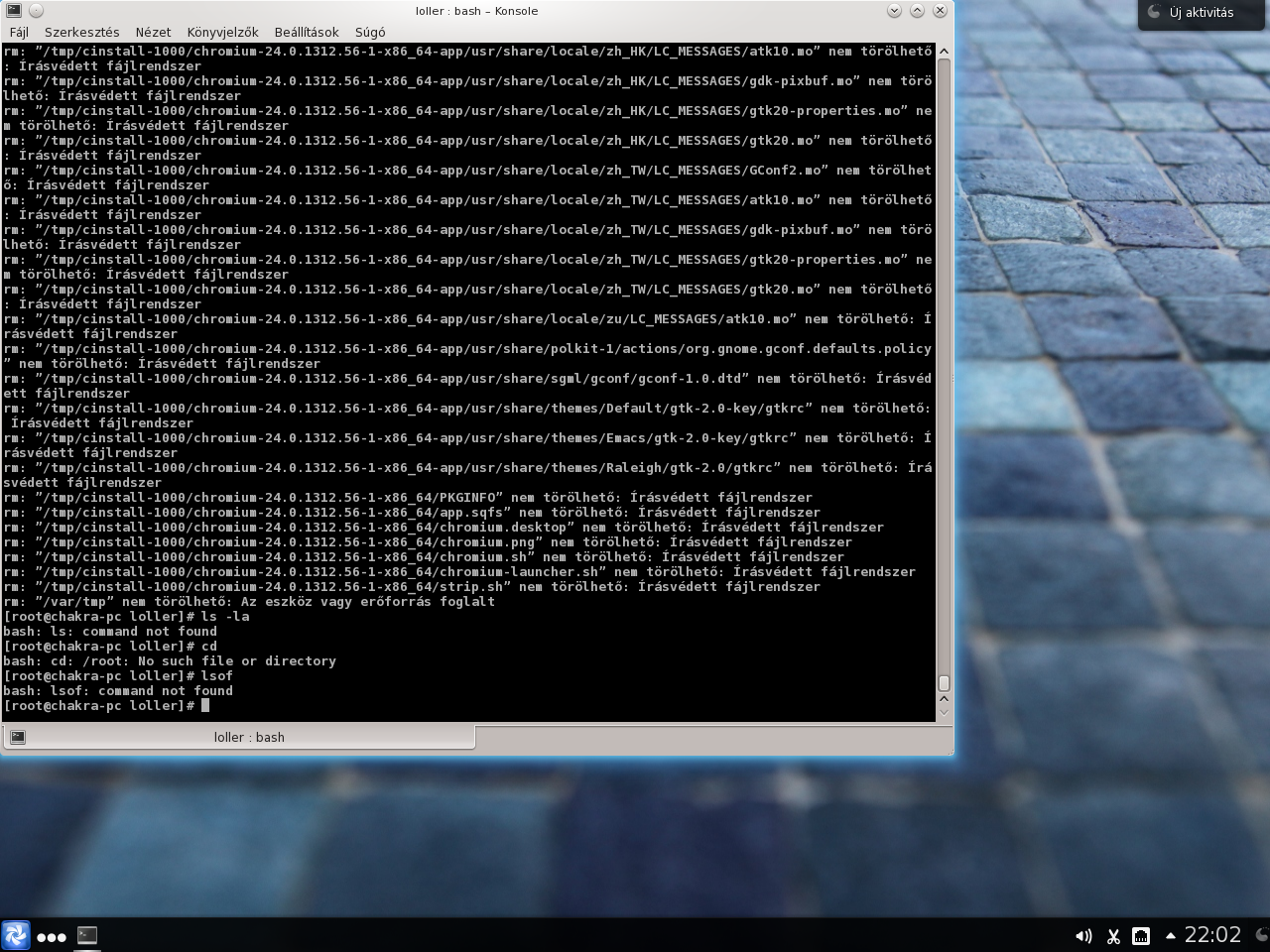
Task: Open the Fájl menu
Action: 19,32
